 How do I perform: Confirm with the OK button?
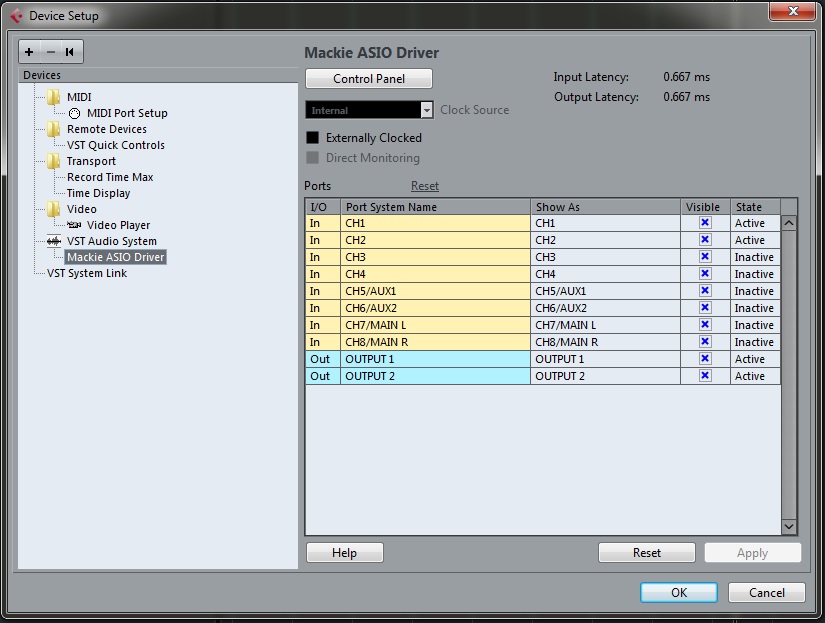click(679, 592)
